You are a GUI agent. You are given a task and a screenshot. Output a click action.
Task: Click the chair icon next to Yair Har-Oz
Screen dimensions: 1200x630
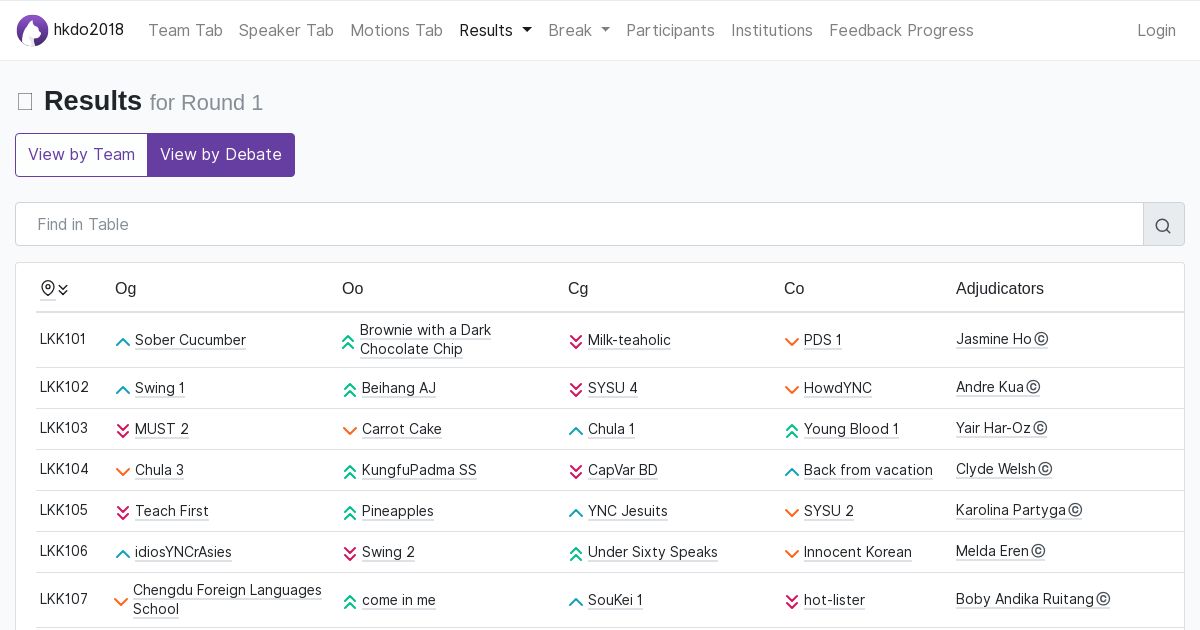click(x=1040, y=428)
